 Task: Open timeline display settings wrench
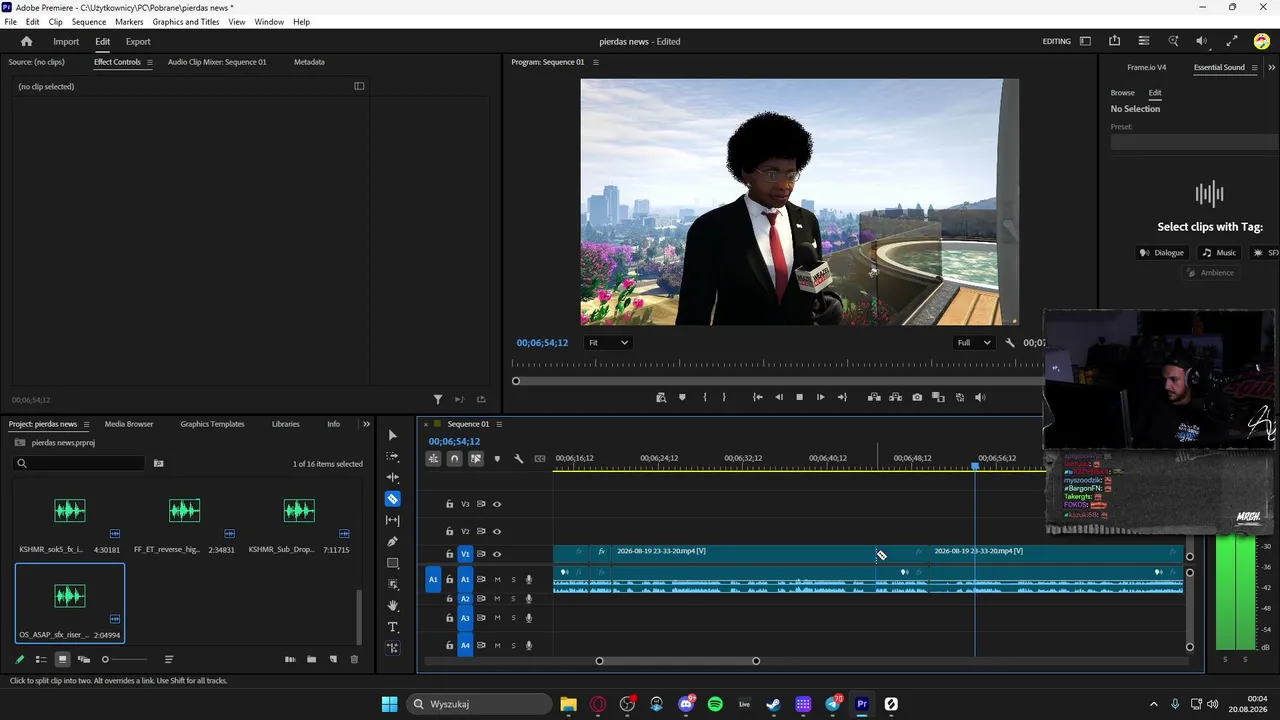(x=518, y=459)
